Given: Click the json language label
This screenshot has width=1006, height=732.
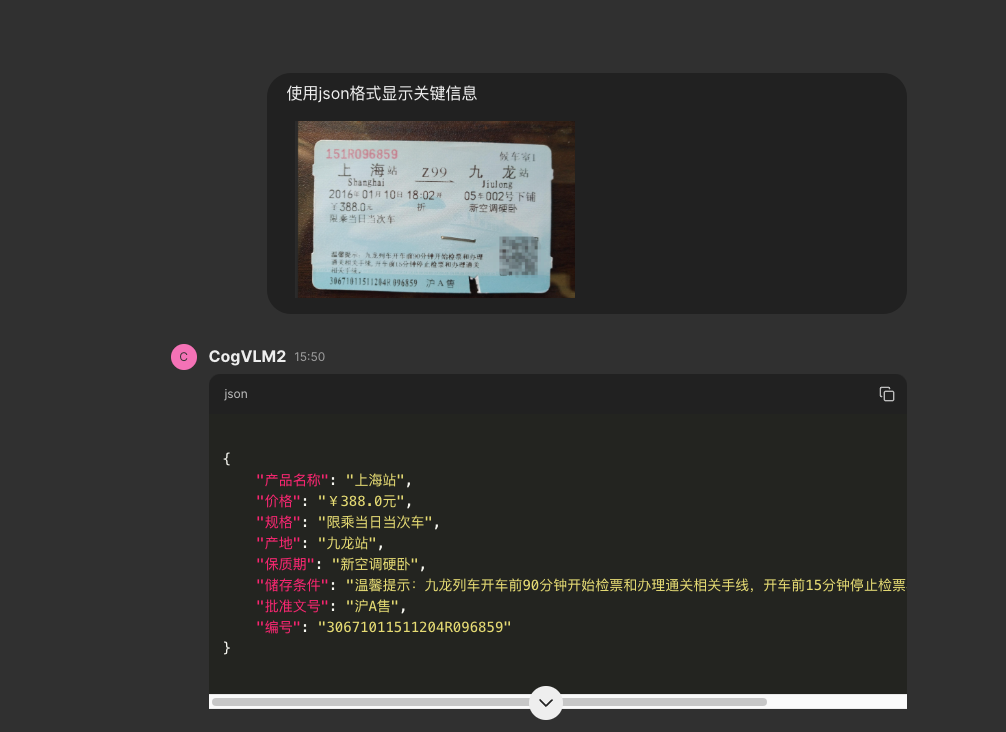Looking at the screenshot, I should [236, 394].
